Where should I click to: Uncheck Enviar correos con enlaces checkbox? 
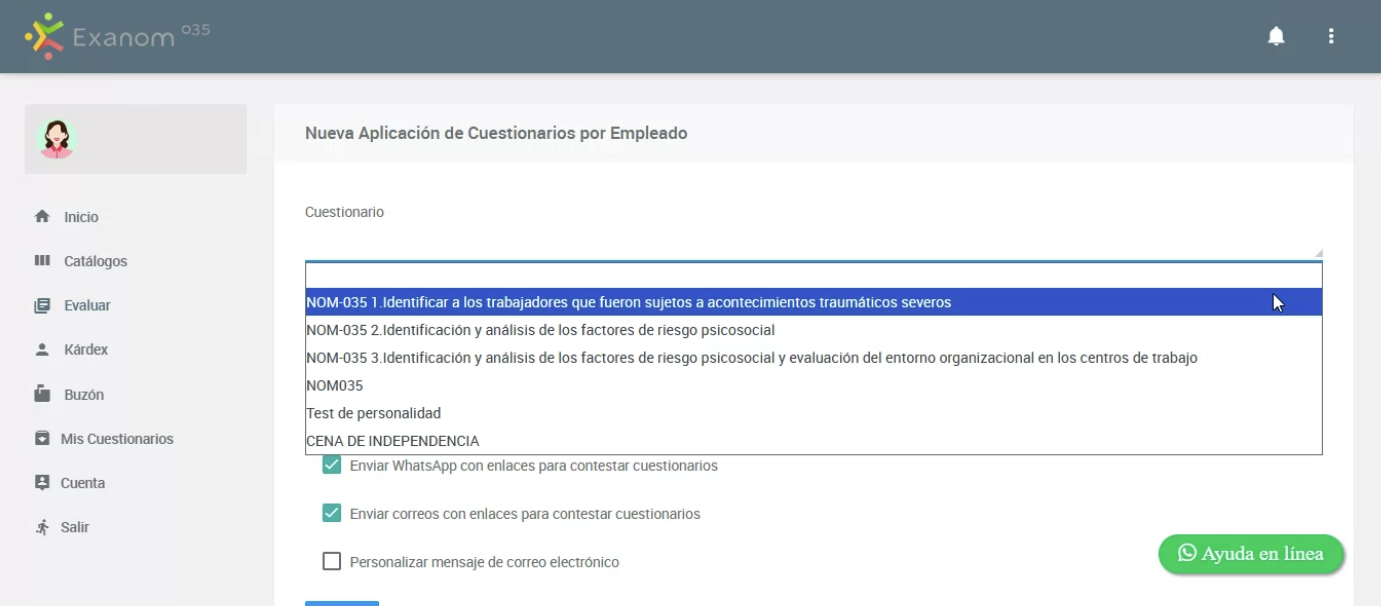pos(331,513)
